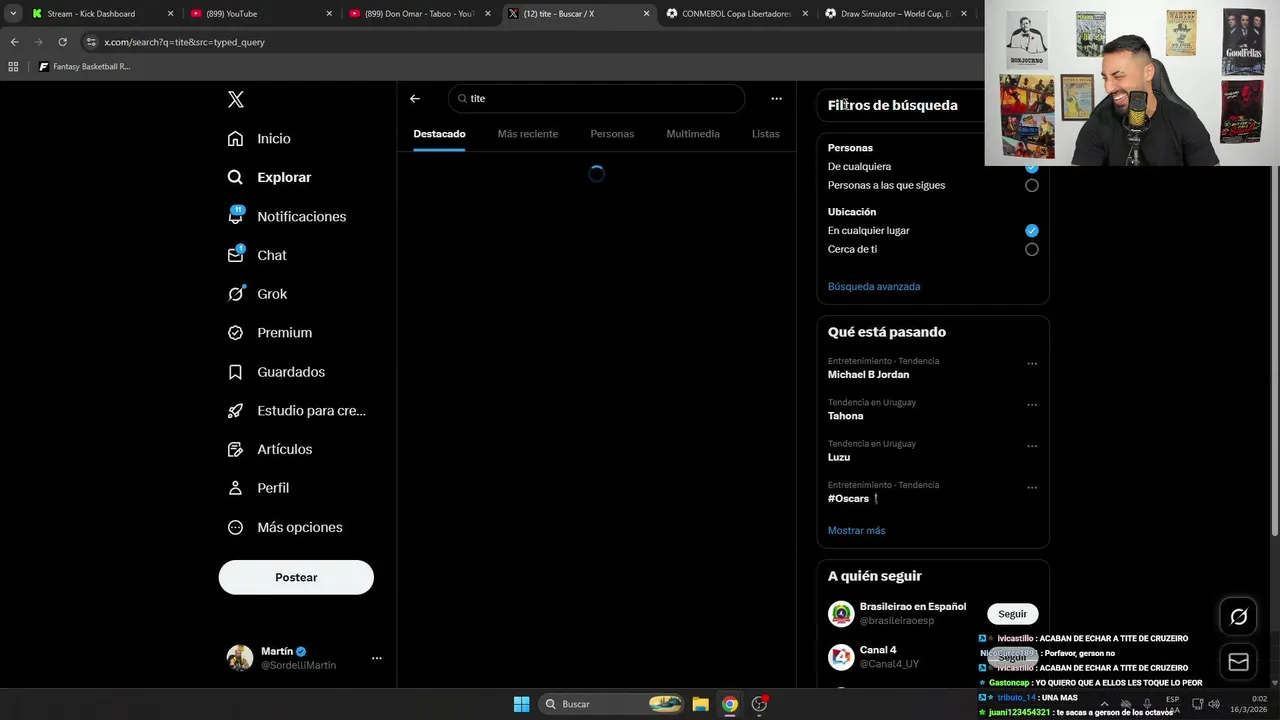1280x720 pixels.
Task: Switch to Listas tab
Action: (x=766, y=134)
